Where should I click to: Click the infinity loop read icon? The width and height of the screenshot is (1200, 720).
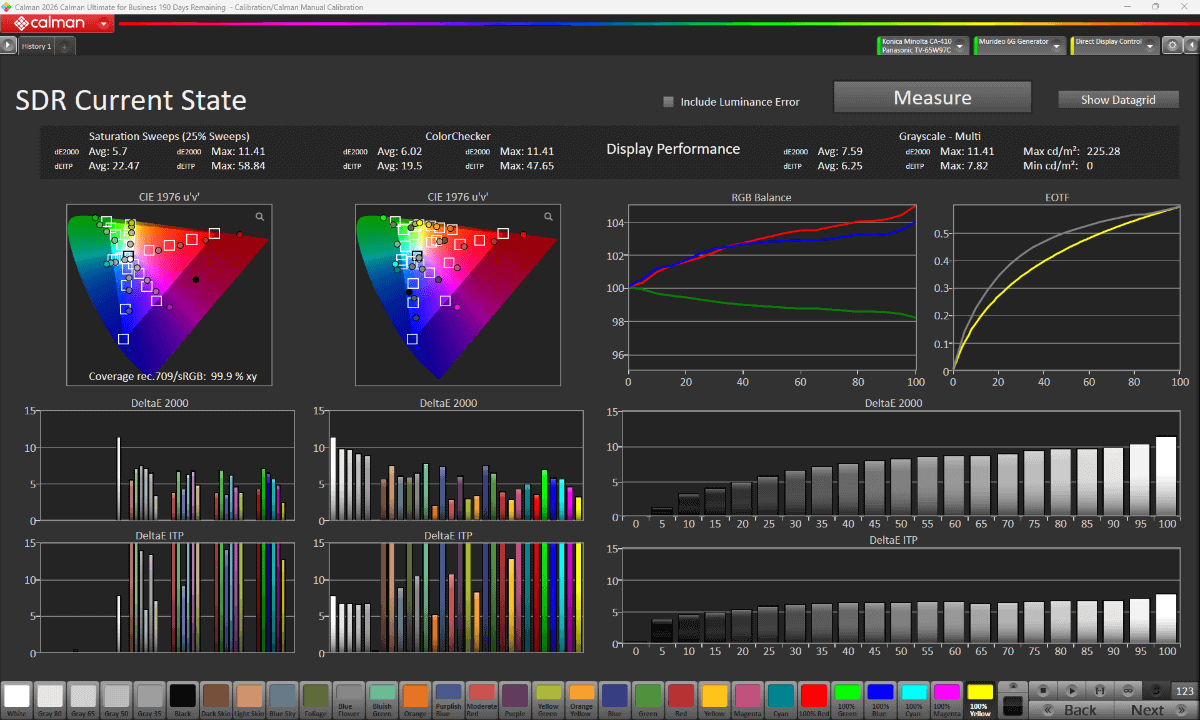pyautogui.click(x=1128, y=690)
